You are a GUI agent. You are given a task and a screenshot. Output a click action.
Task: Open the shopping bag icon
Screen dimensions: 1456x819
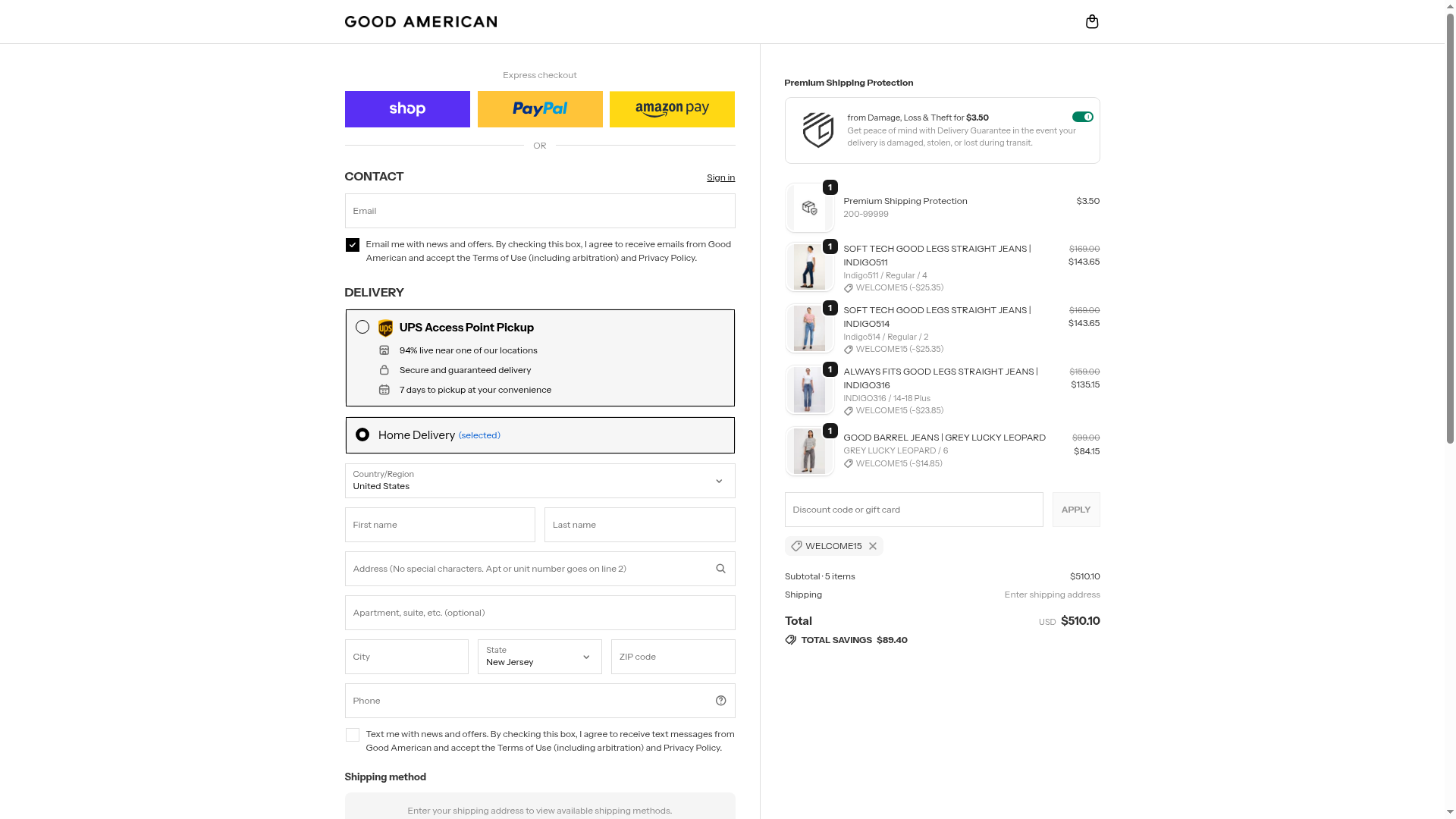click(1092, 22)
